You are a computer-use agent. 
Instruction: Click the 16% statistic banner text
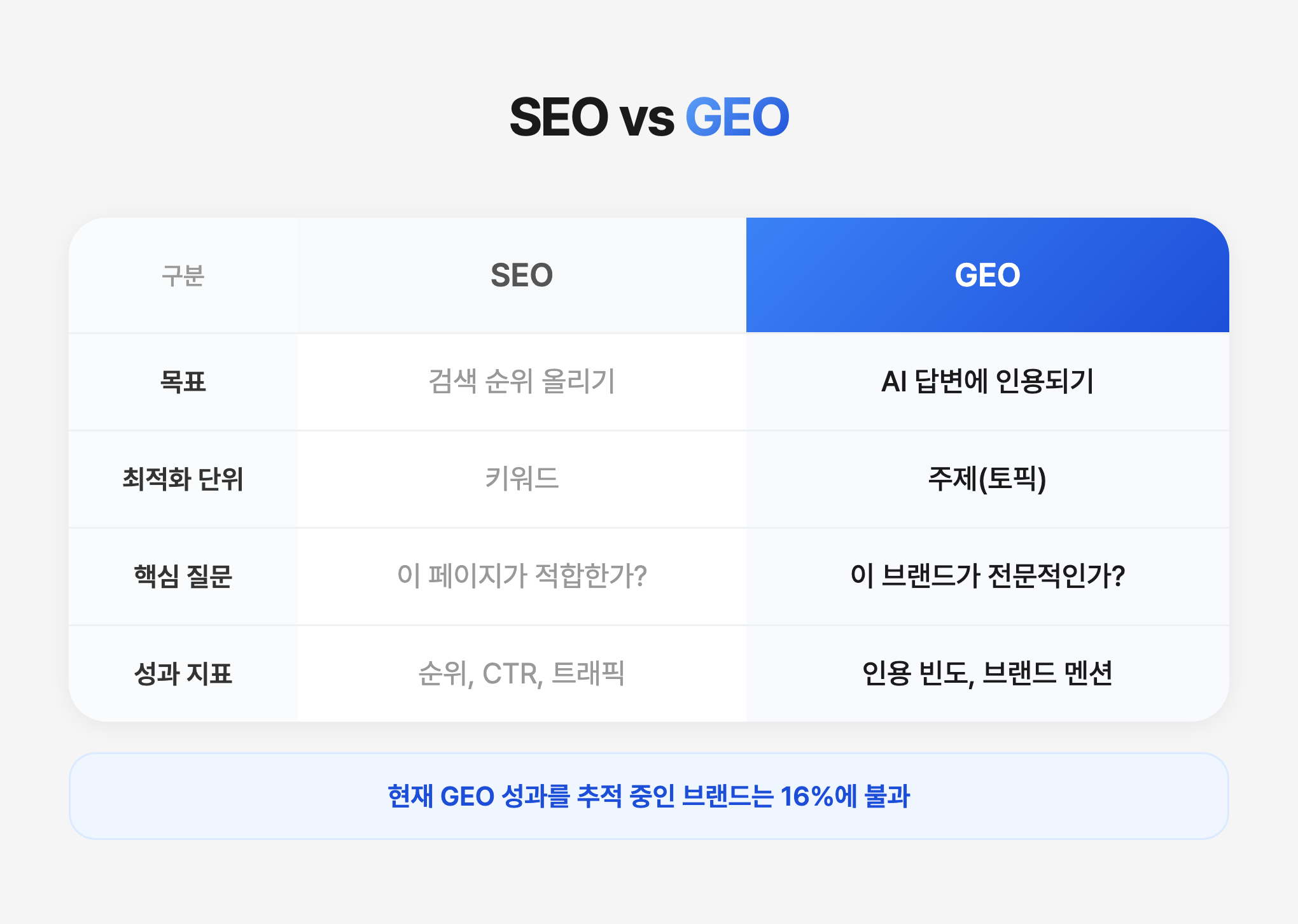(x=649, y=796)
